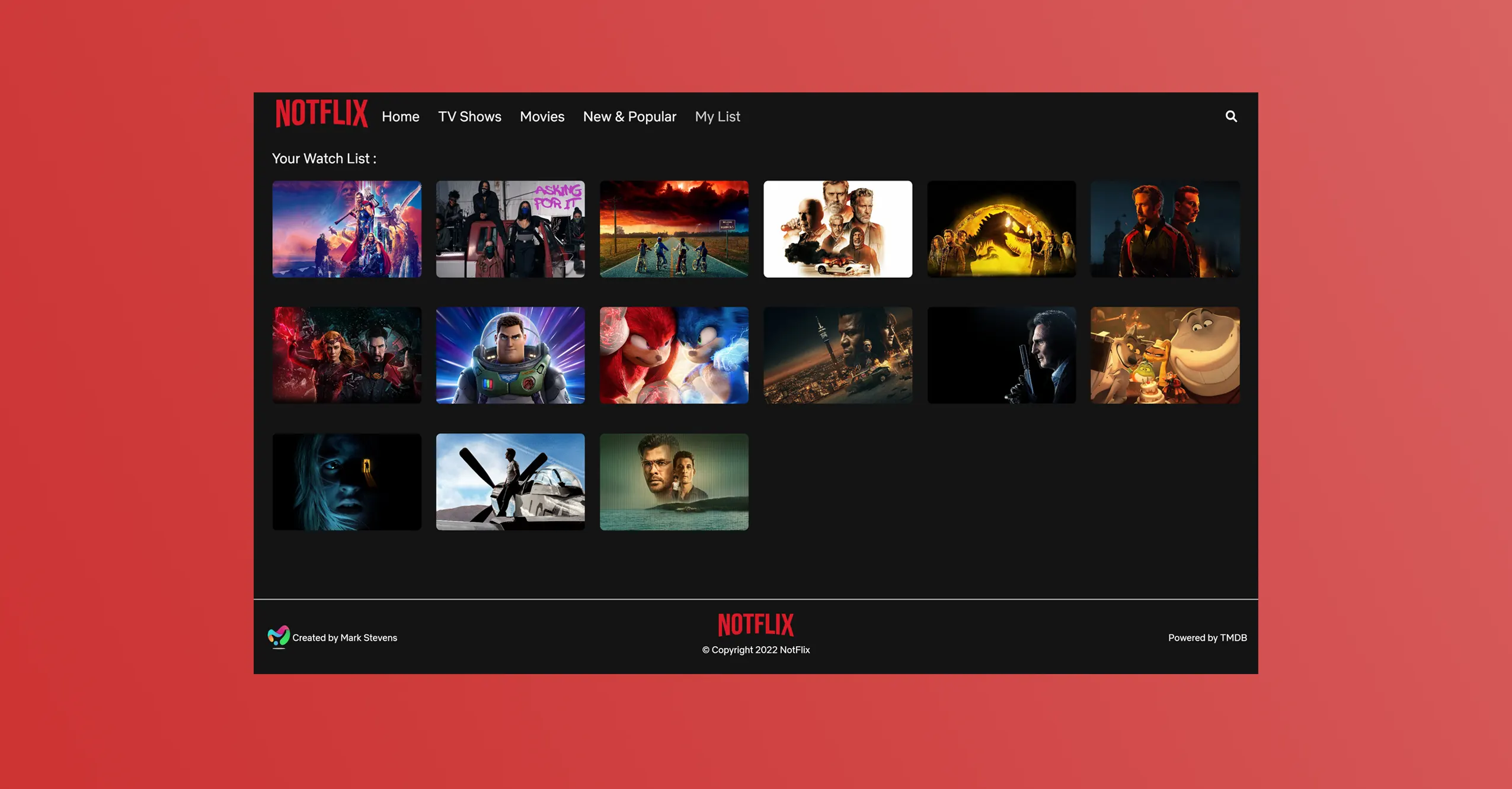Screen dimensions: 1512x789
Task: Open the Top Gun Maverick plane thumbnail
Action: click(510, 482)
